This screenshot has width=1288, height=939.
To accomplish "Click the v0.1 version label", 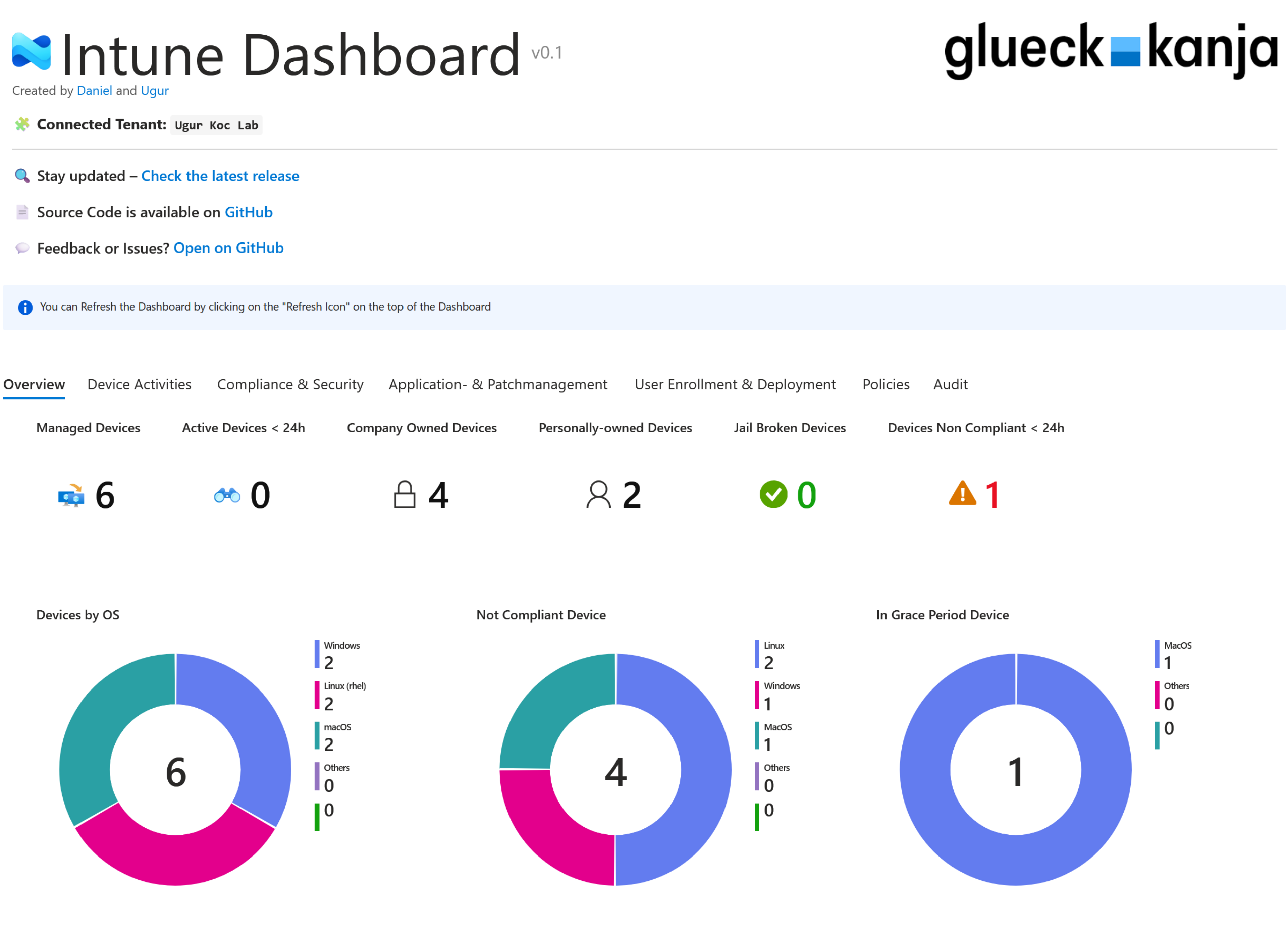I will pos(546,52).
